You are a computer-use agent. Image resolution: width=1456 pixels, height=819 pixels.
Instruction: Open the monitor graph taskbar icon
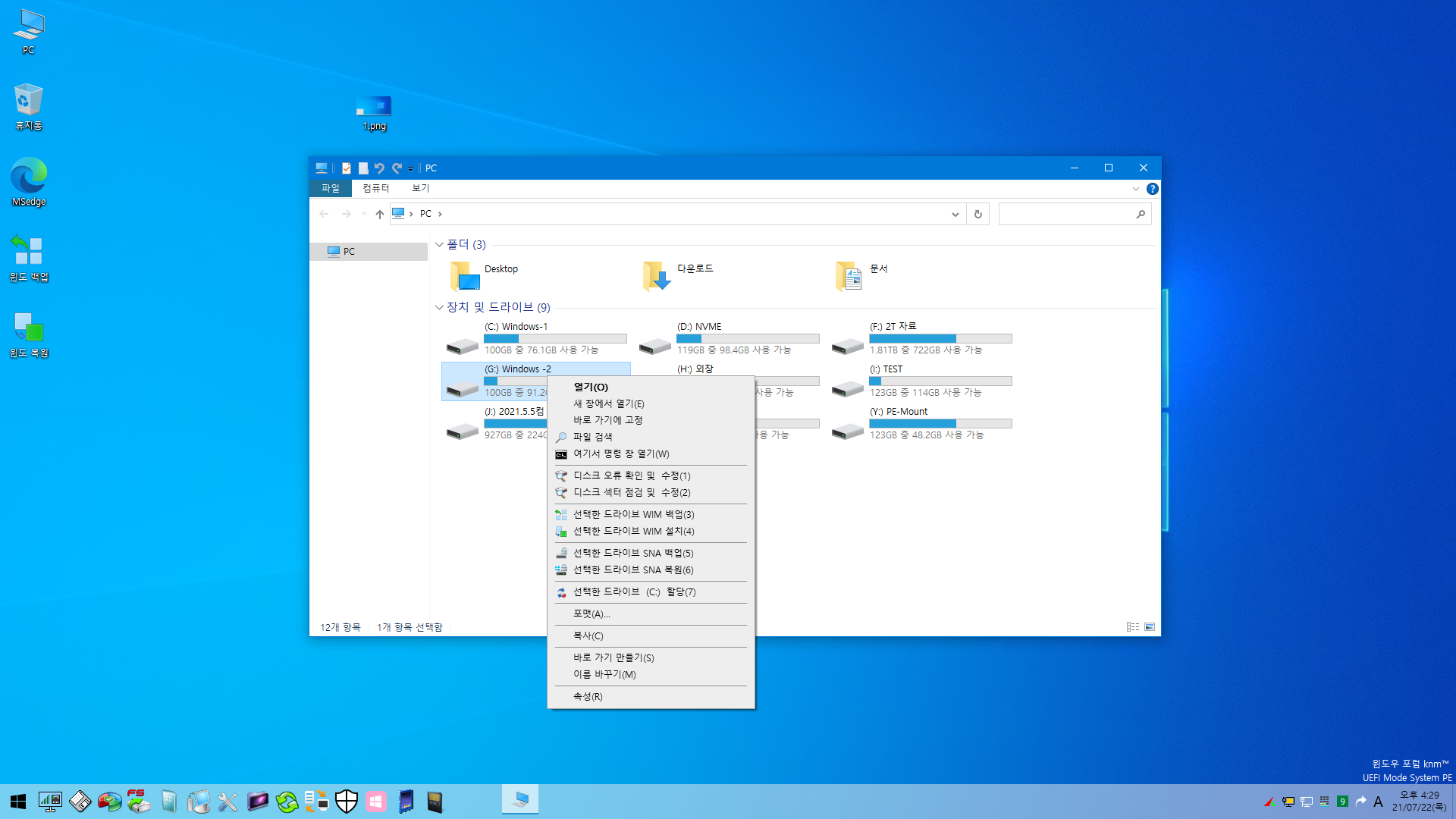click(50, 802)
